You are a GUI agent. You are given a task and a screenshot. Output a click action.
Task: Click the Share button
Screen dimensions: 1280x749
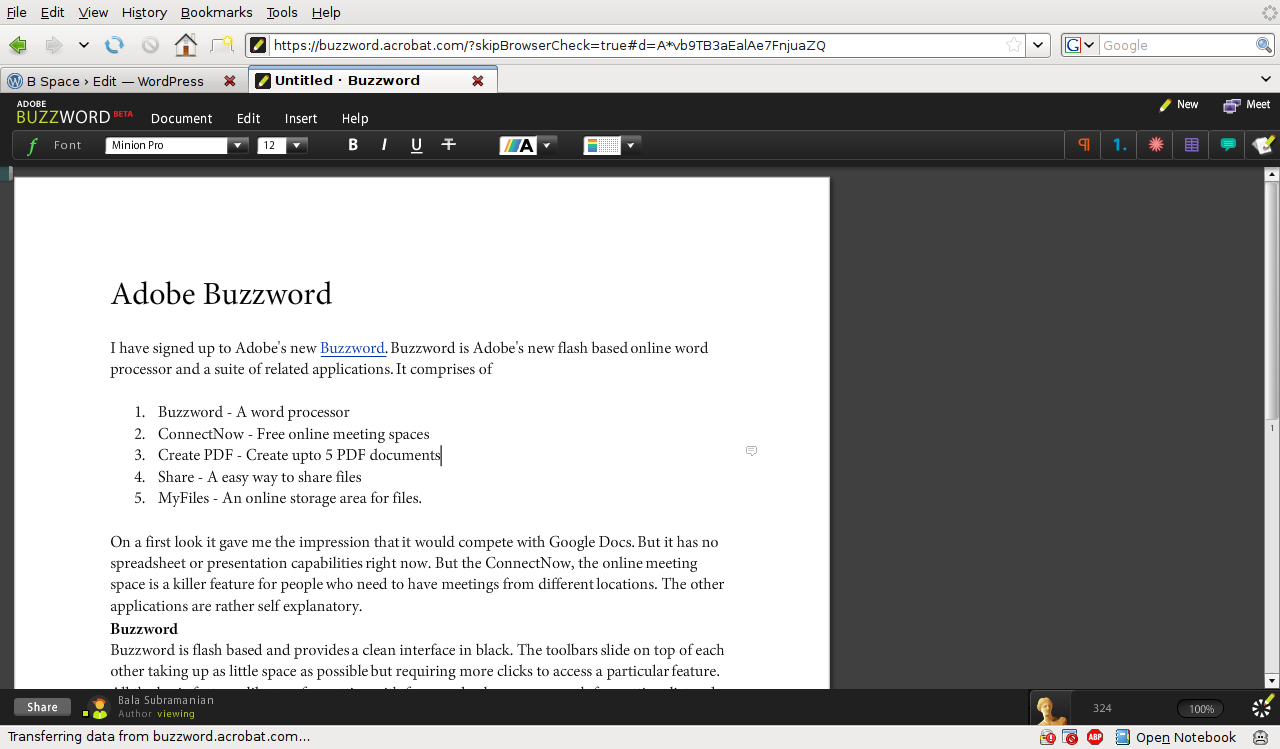coord(42,707)
